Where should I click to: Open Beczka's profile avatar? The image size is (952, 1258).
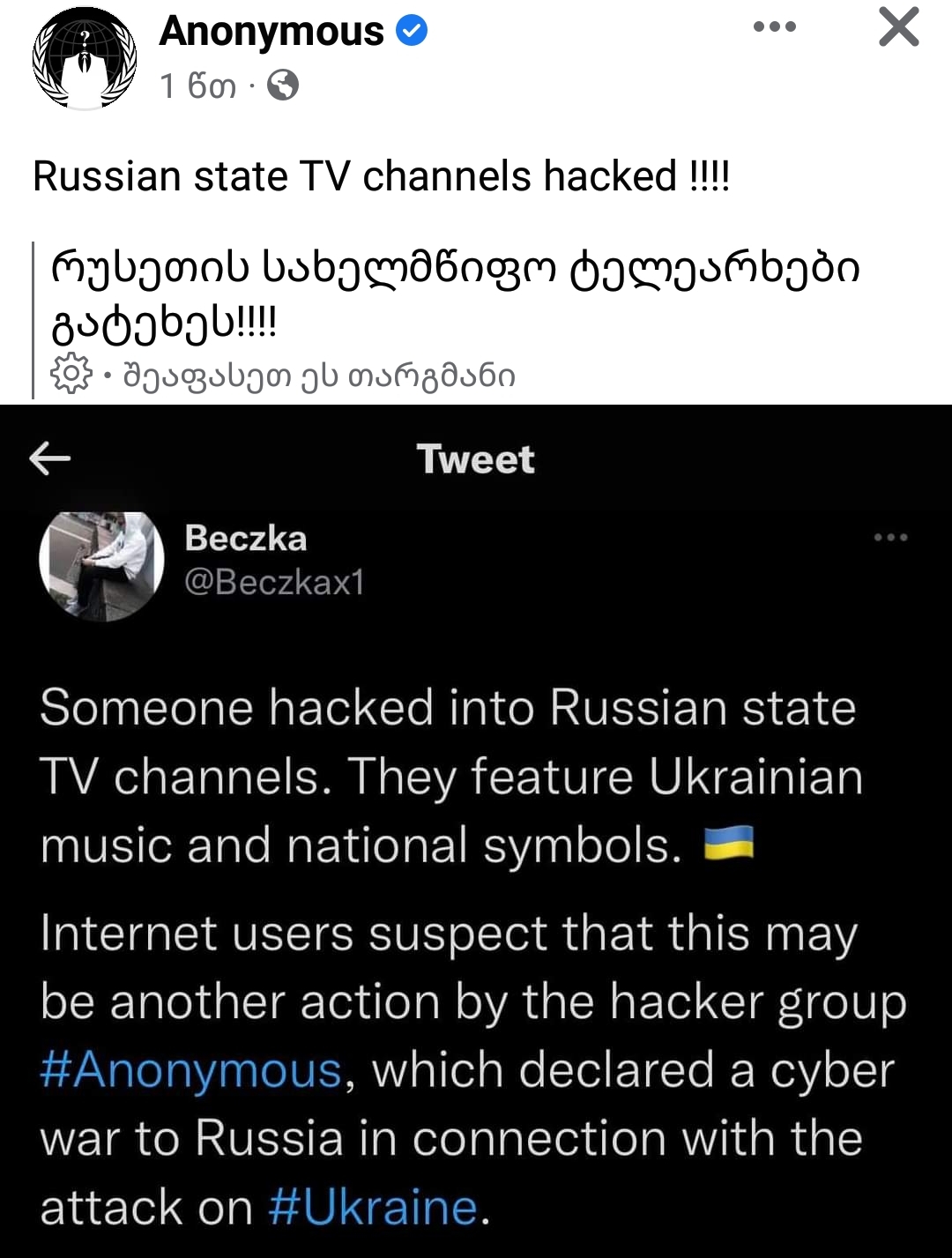[101, 566]
